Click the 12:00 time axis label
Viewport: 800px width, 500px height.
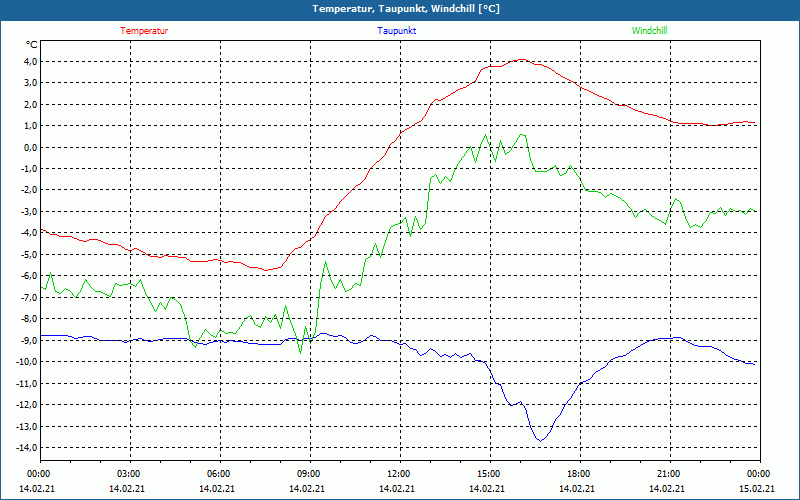(x=400, y=474)
